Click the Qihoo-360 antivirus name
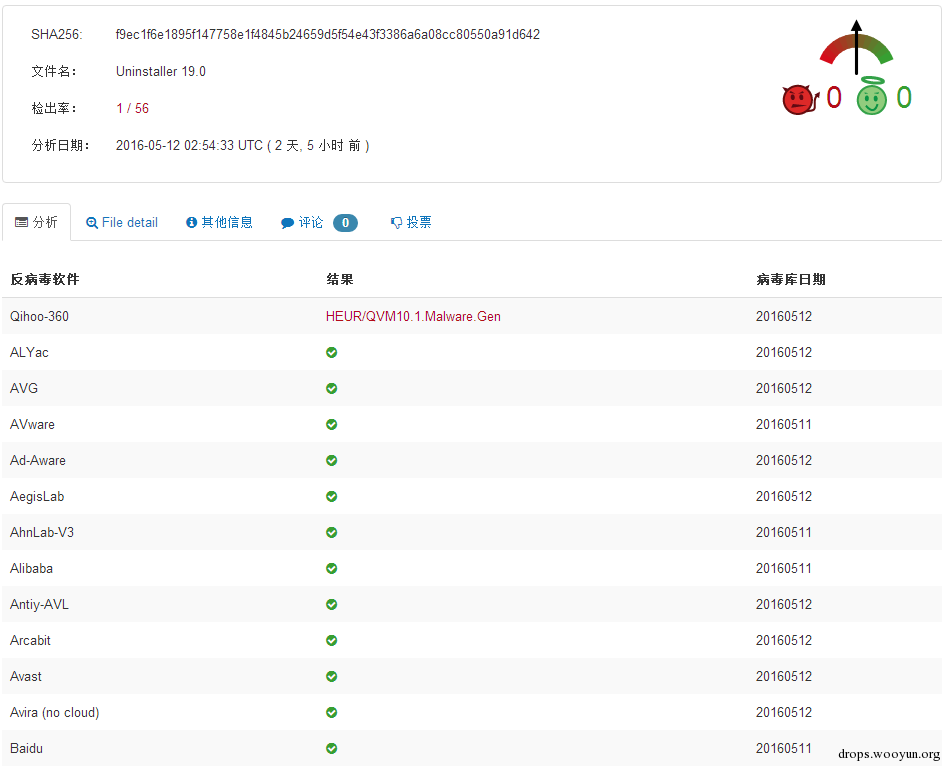Viewport: 944px width, 766px height. click(x=39, y=316)
